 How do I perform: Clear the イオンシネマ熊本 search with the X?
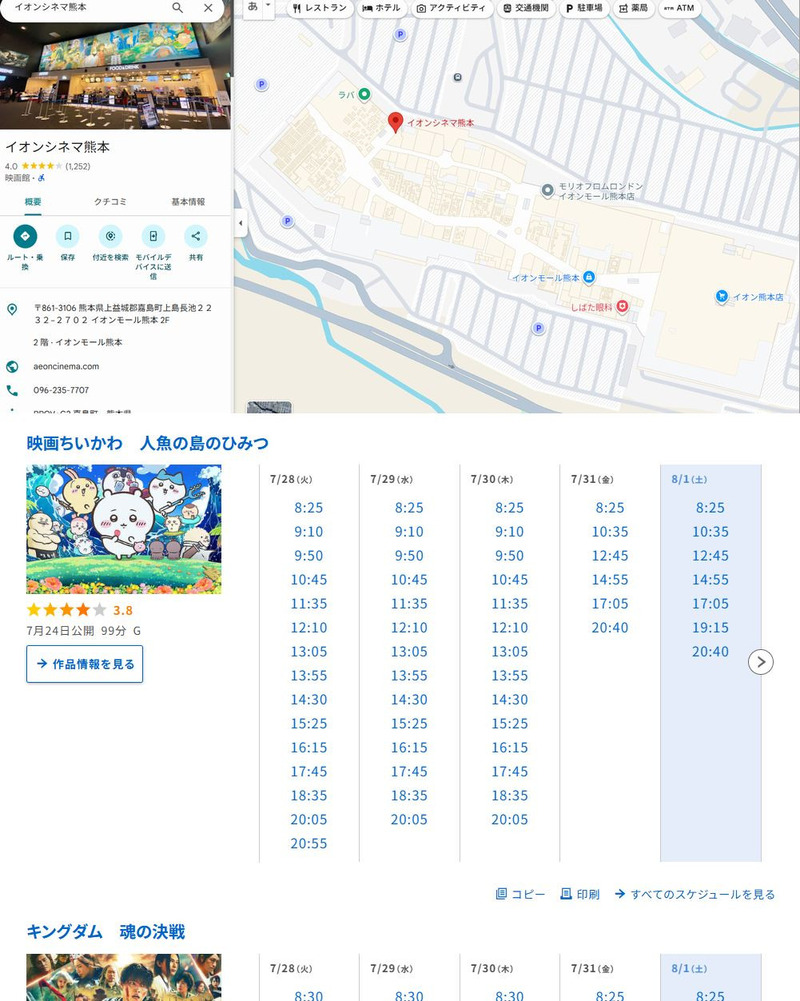[x=208, y=8]
